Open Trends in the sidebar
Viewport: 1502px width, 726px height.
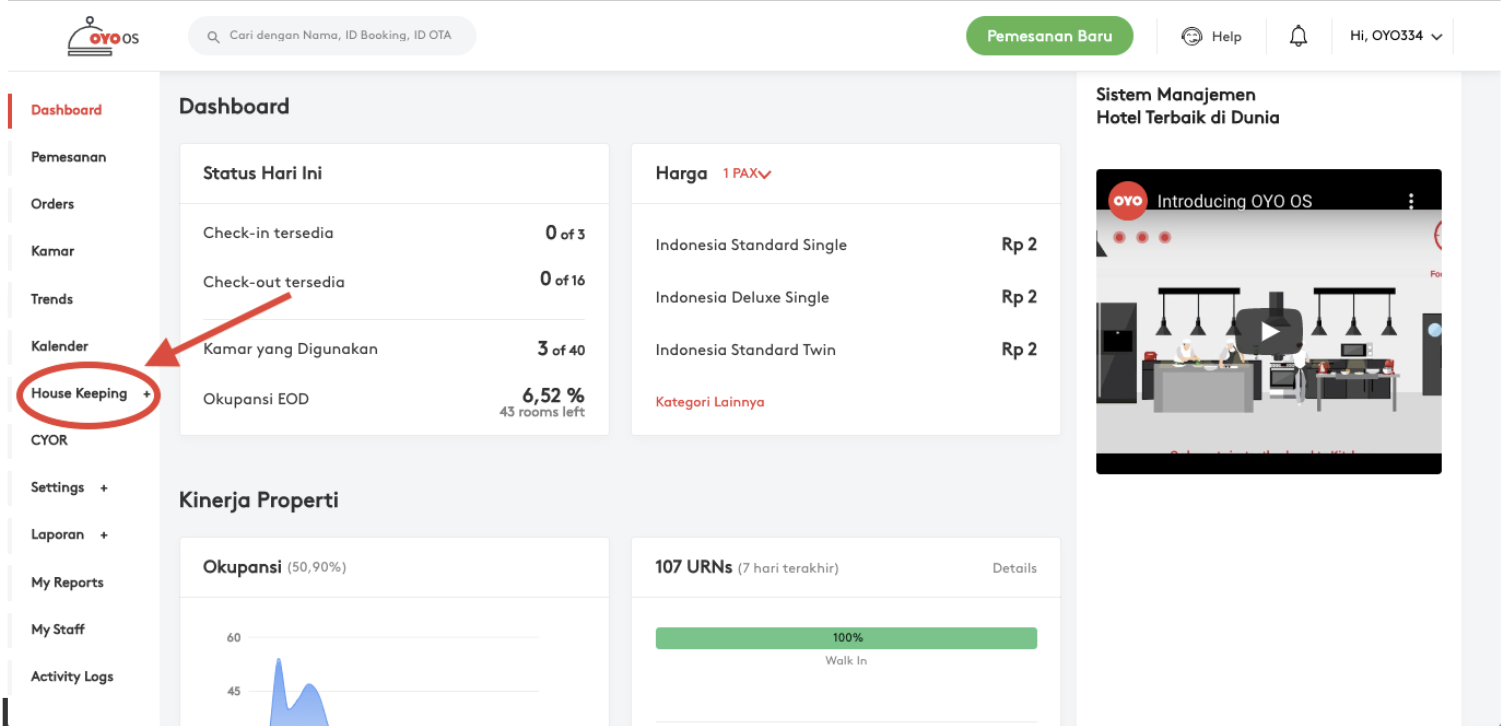point(51,299)
